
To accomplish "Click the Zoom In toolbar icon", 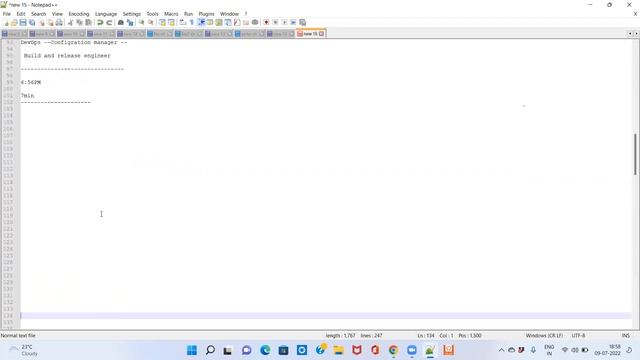I will [141, 22].
